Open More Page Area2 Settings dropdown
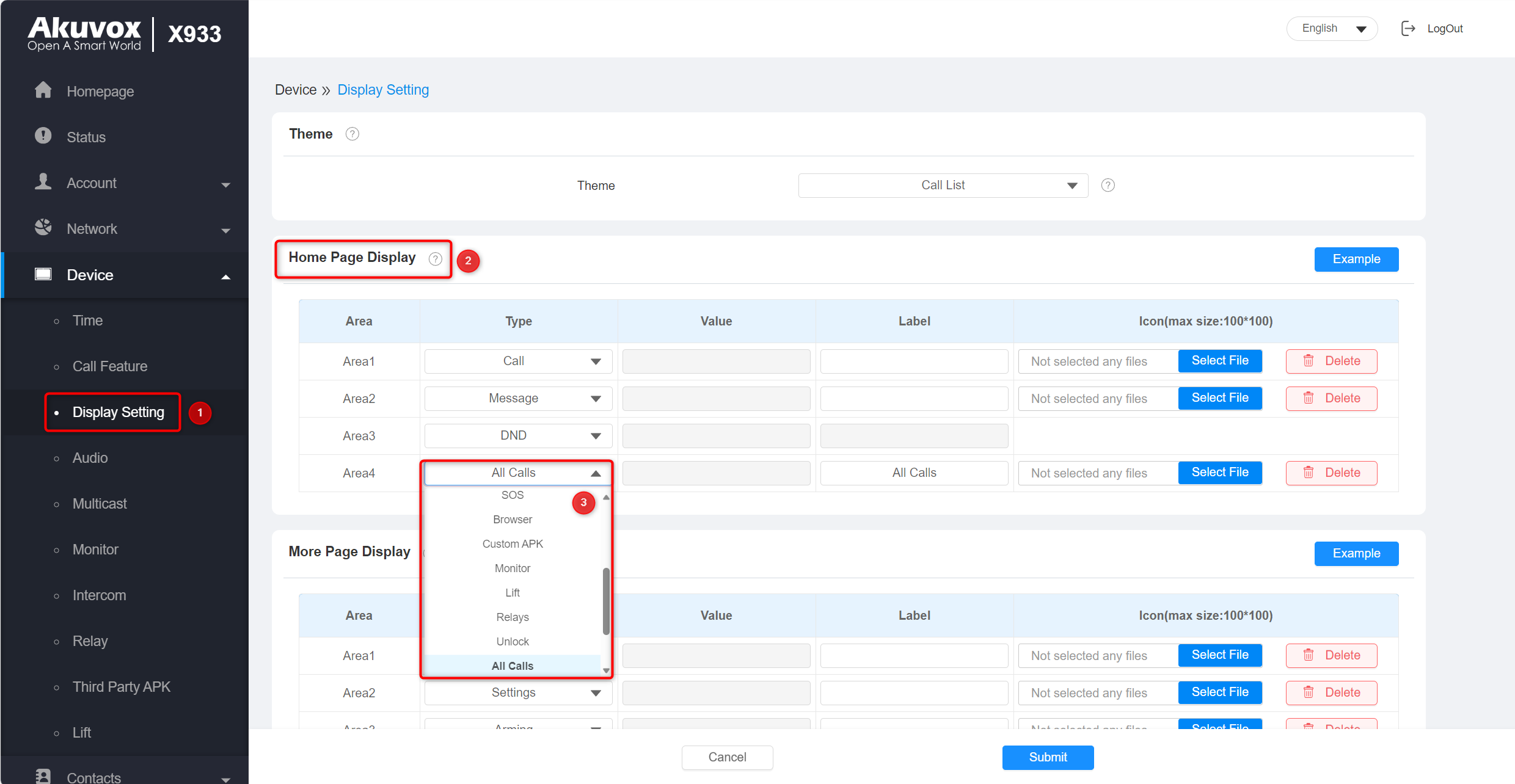1515x784 pixels. tap(518, 692)
